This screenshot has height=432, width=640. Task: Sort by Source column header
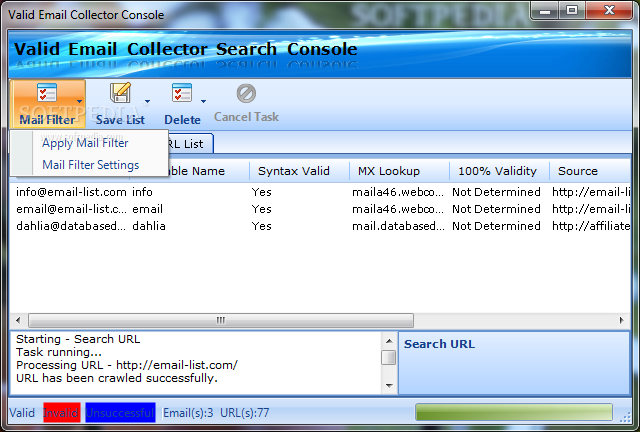coord(590,171)
